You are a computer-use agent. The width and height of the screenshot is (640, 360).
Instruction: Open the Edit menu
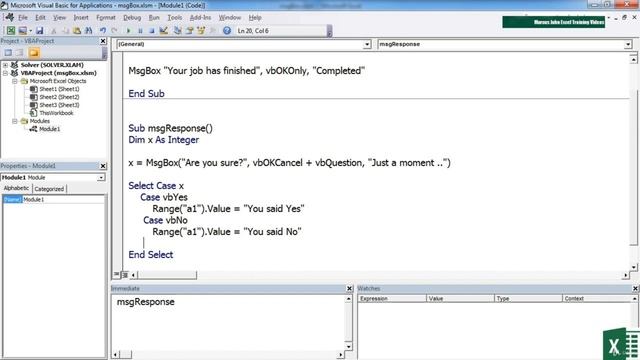tap(40, 18)
